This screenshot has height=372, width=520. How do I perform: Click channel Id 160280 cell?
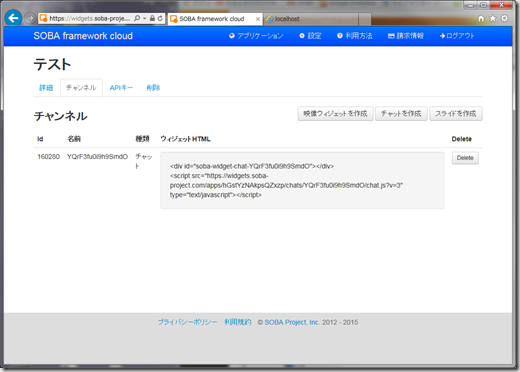click(x=49, y=157)
